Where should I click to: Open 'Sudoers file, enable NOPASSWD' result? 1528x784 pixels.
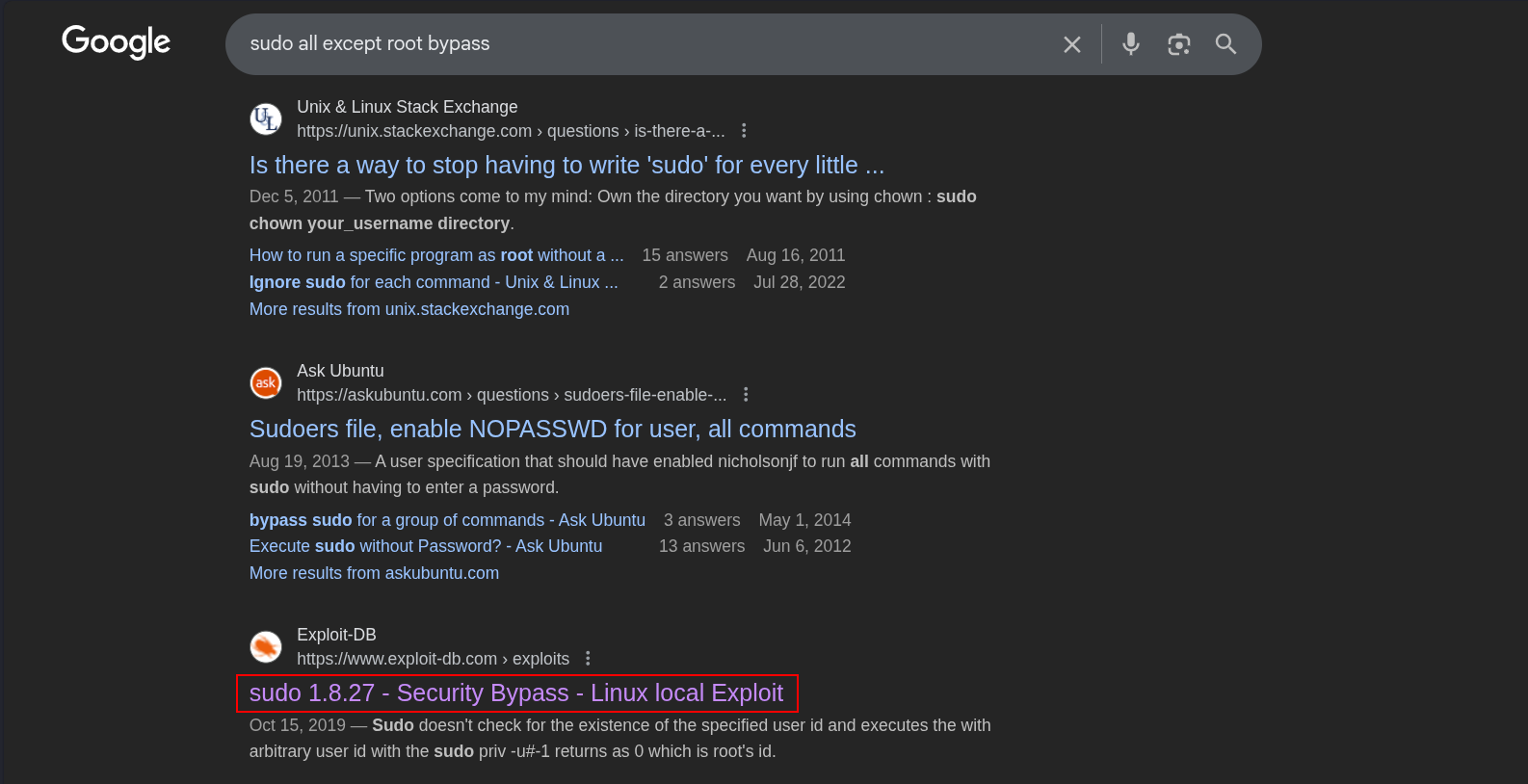point(552,430)
